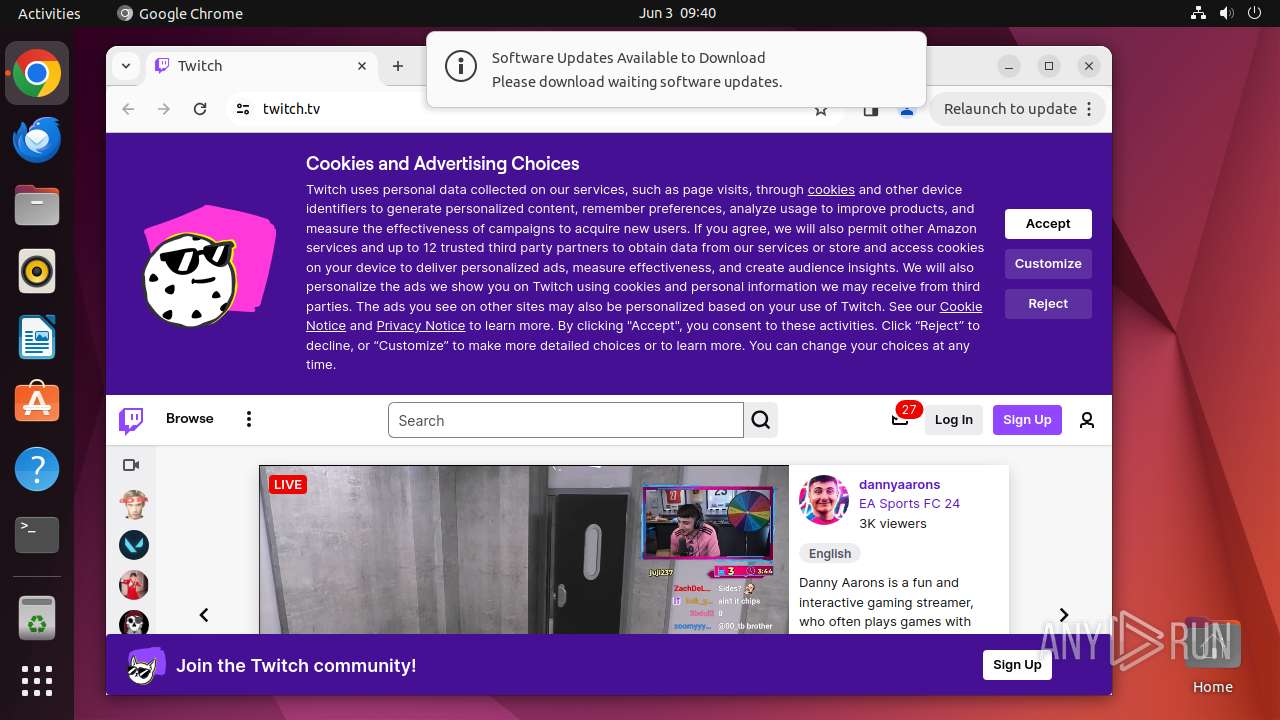The height and width of the screenshot is (720, 1280).
Task: Open the three-dot more menu beside Browse
Action: click(x=249, y=419)
